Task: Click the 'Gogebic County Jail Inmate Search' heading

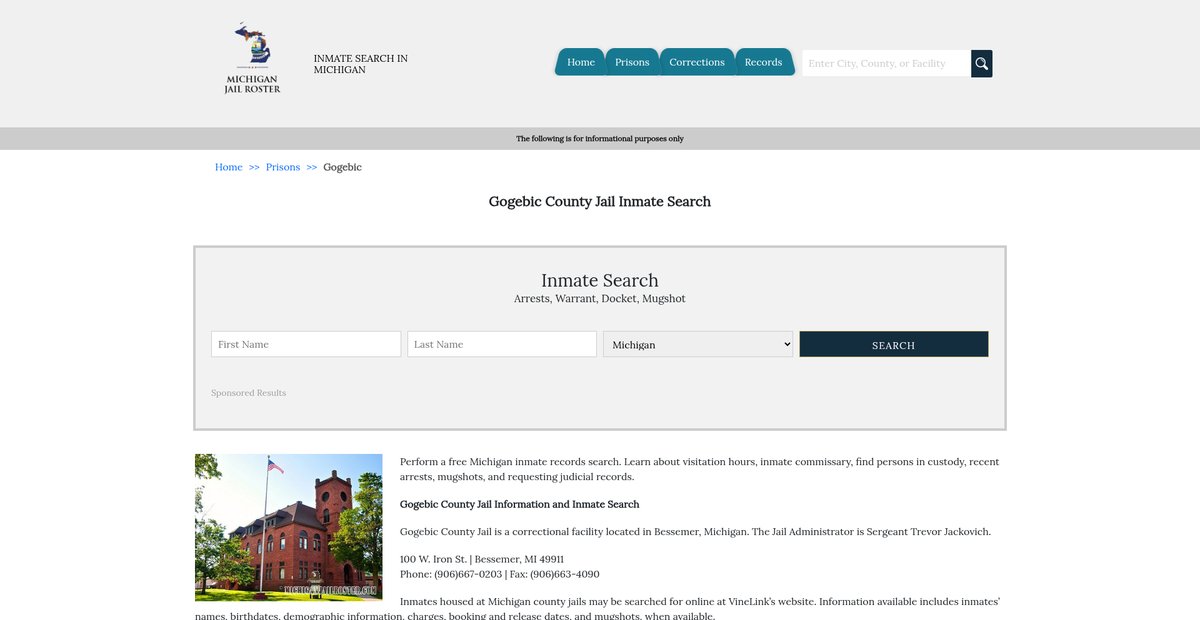Action: click(600, 201)
